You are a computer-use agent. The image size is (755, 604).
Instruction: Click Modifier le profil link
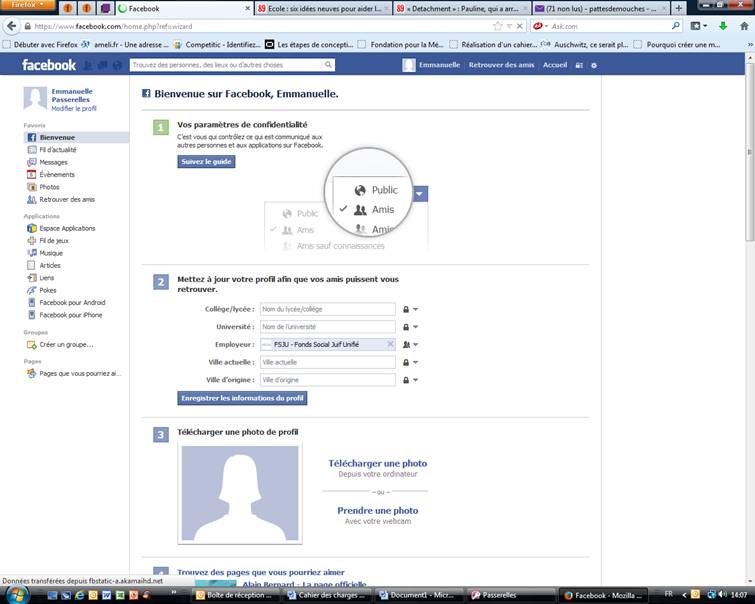pos(74,109)
